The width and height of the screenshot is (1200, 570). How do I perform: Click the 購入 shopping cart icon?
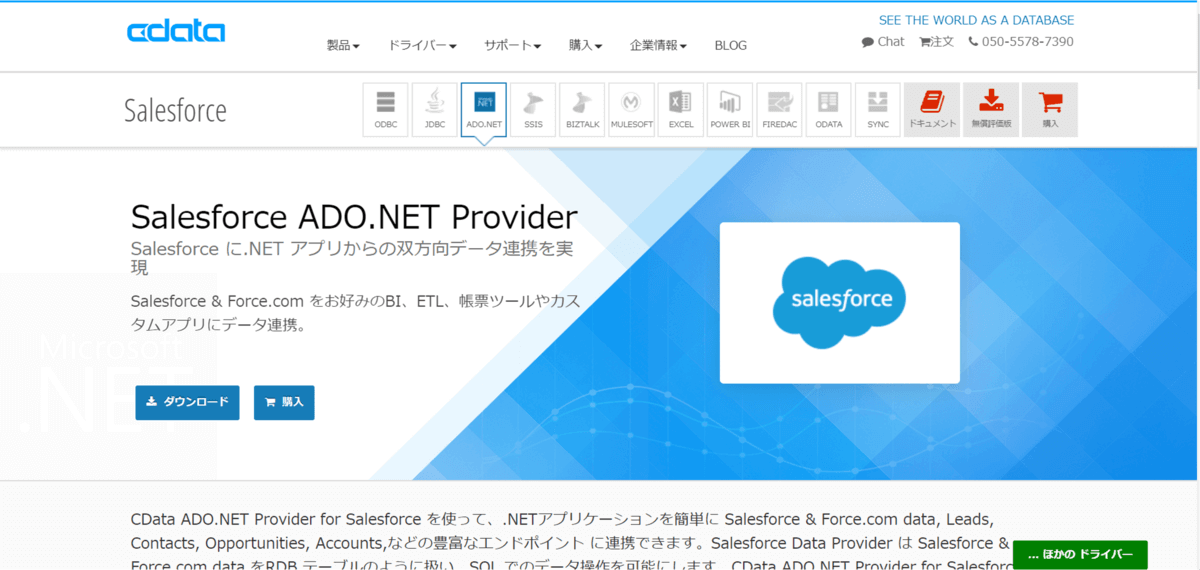click(x=1050, y=109)
